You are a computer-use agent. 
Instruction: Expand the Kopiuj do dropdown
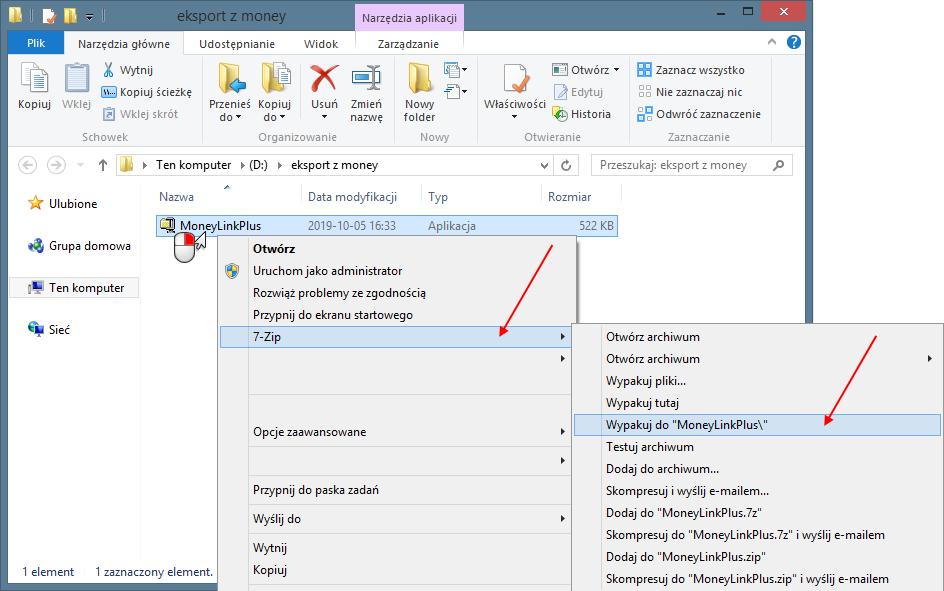click(x=274, y=117)
